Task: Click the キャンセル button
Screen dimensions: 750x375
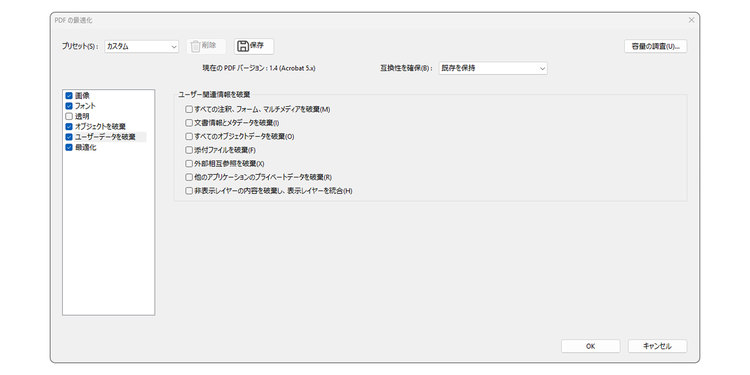Action: (657, 346)
